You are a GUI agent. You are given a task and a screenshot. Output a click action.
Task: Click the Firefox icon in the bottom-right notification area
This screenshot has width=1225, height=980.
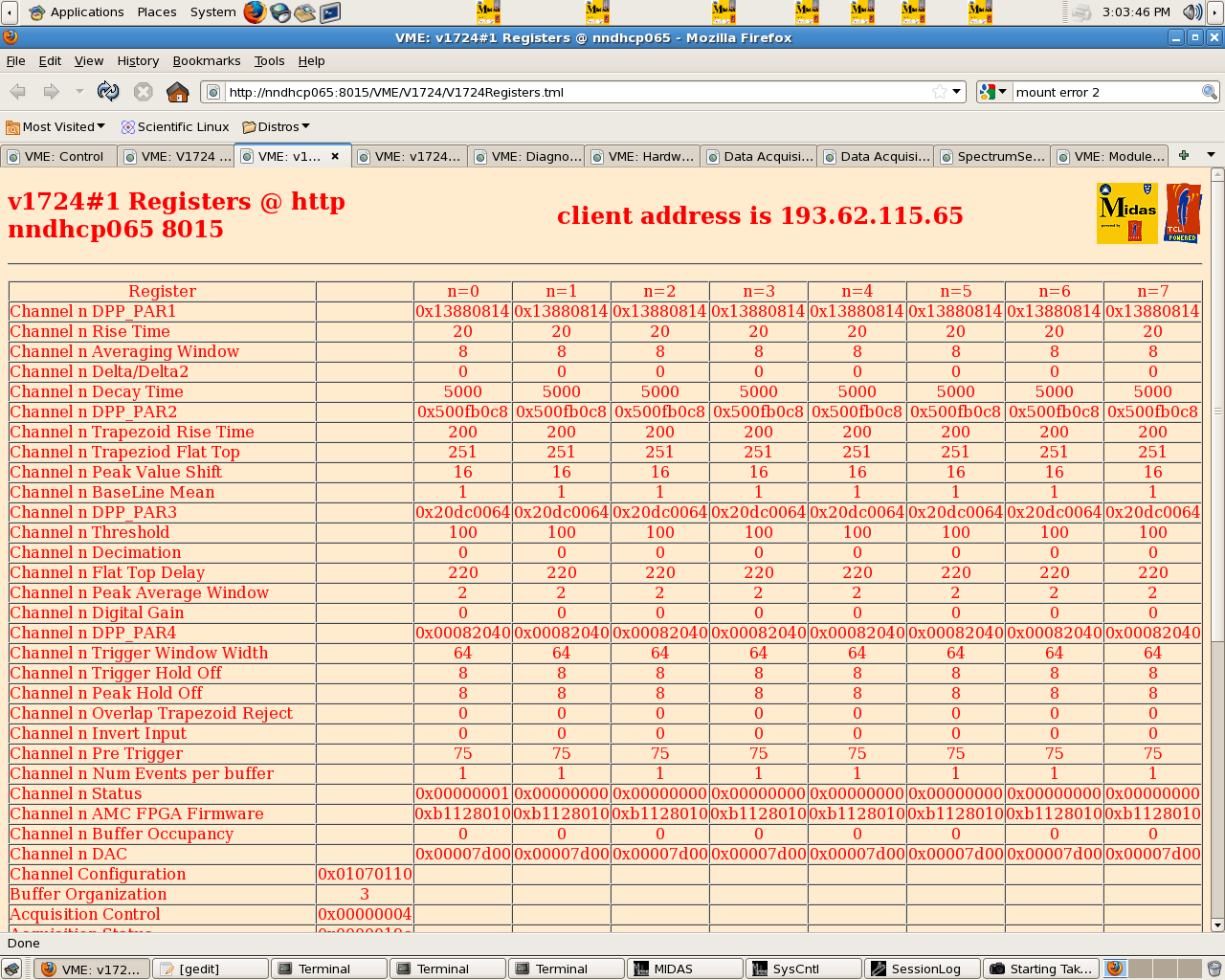tap(1115, 969)
